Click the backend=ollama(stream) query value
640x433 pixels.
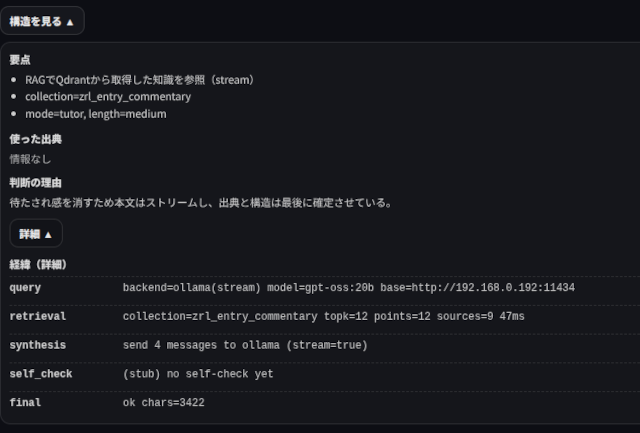(x=348, y=288)
